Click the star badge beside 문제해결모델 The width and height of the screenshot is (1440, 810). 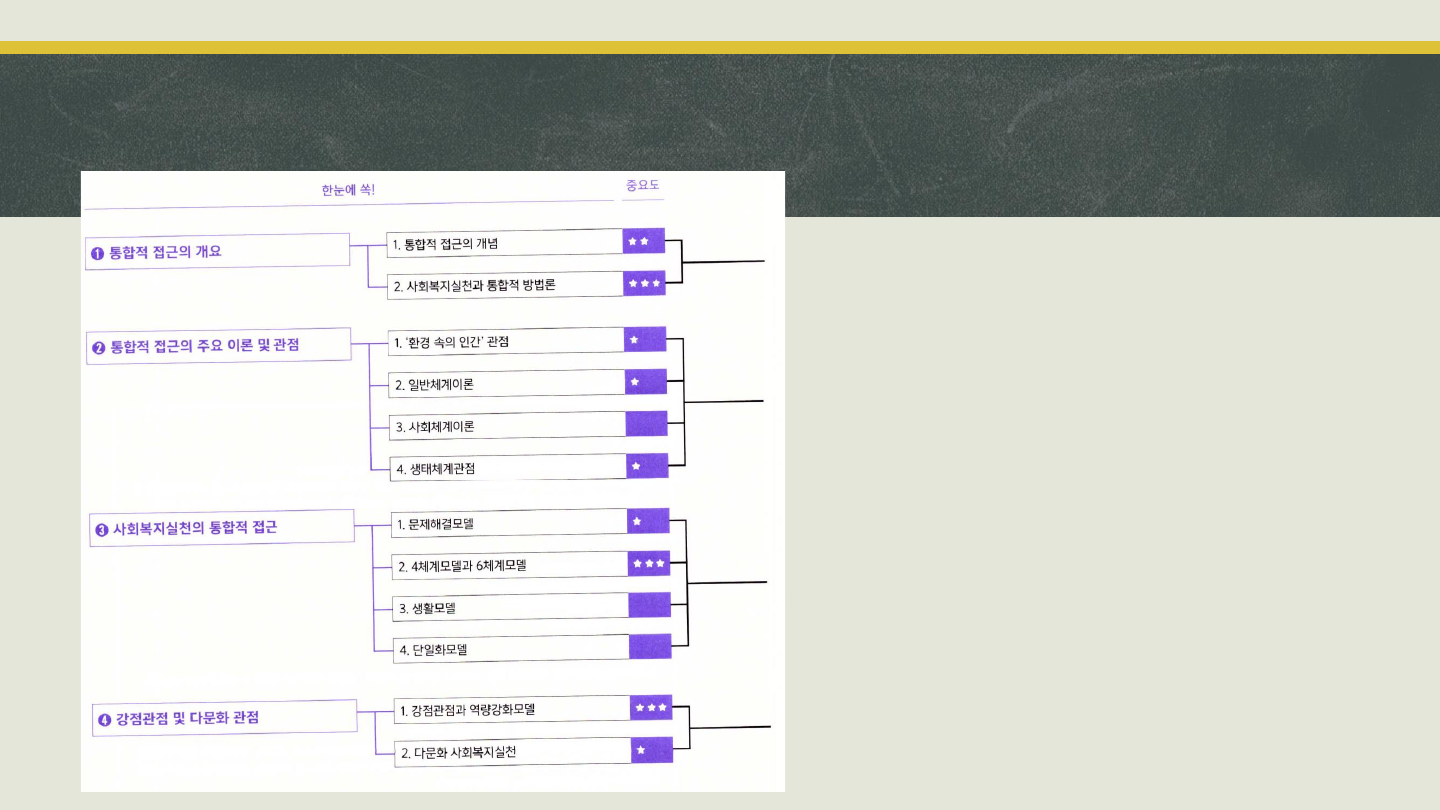[x=648, y=521]
